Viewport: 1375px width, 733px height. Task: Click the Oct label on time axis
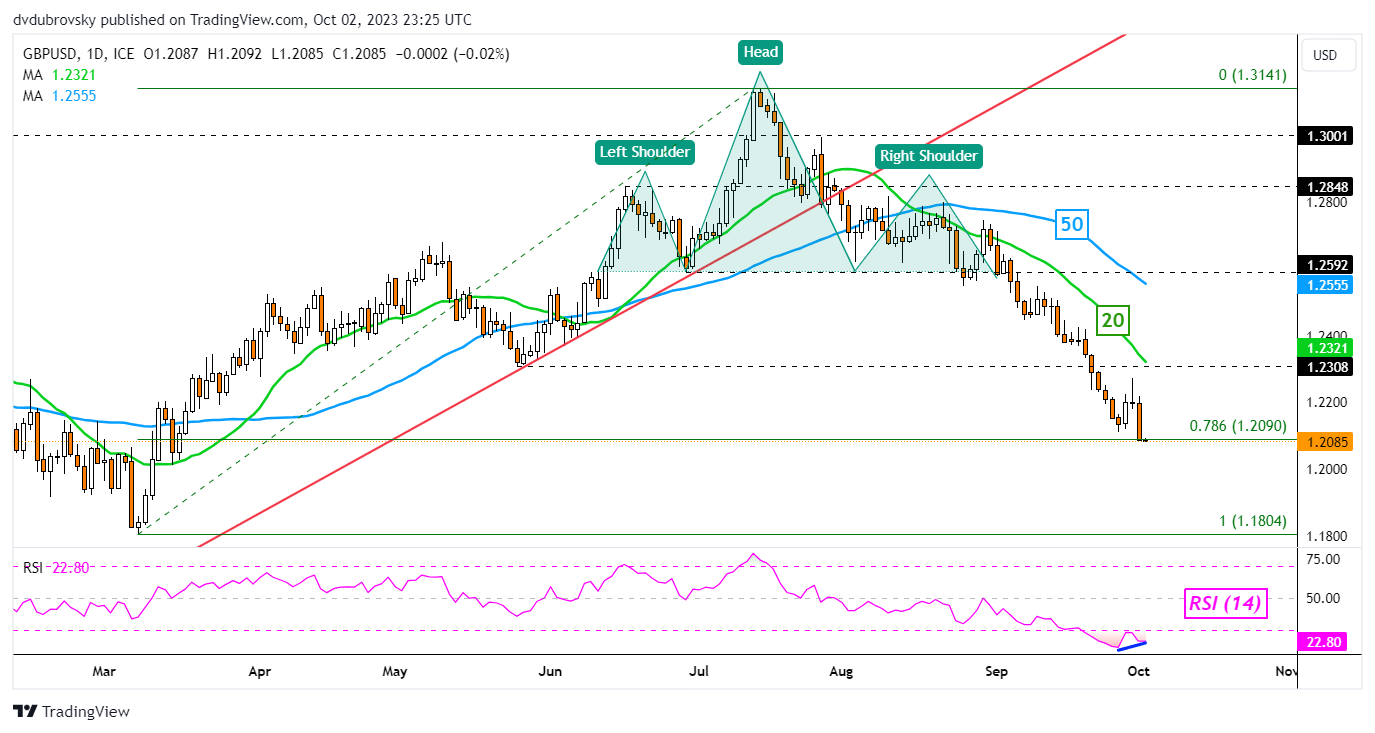point(1138,672)
